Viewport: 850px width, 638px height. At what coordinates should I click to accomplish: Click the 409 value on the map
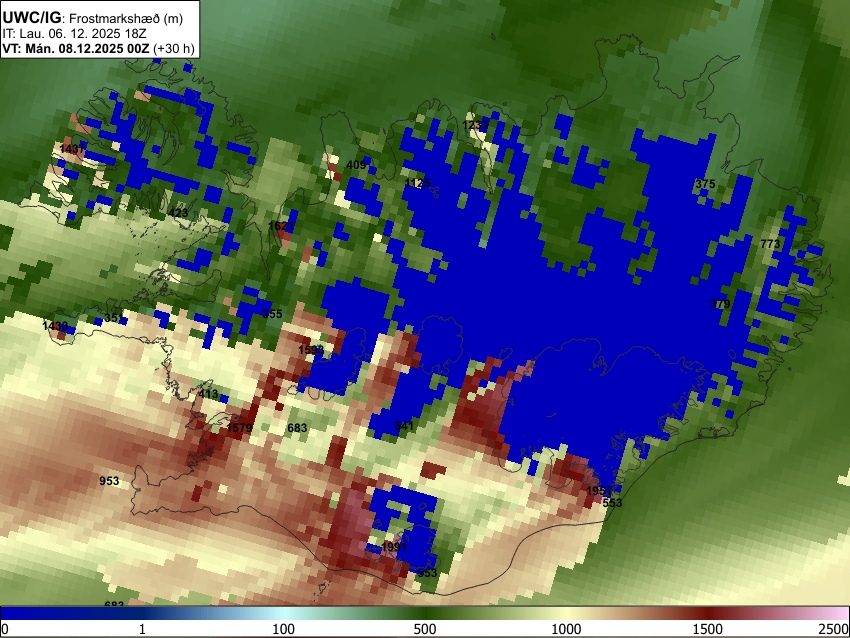coord(356,165)
